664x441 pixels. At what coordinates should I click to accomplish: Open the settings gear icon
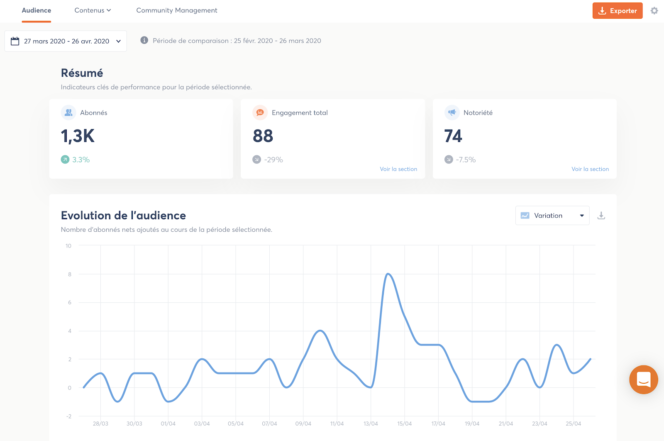click(x=654, y=10)
